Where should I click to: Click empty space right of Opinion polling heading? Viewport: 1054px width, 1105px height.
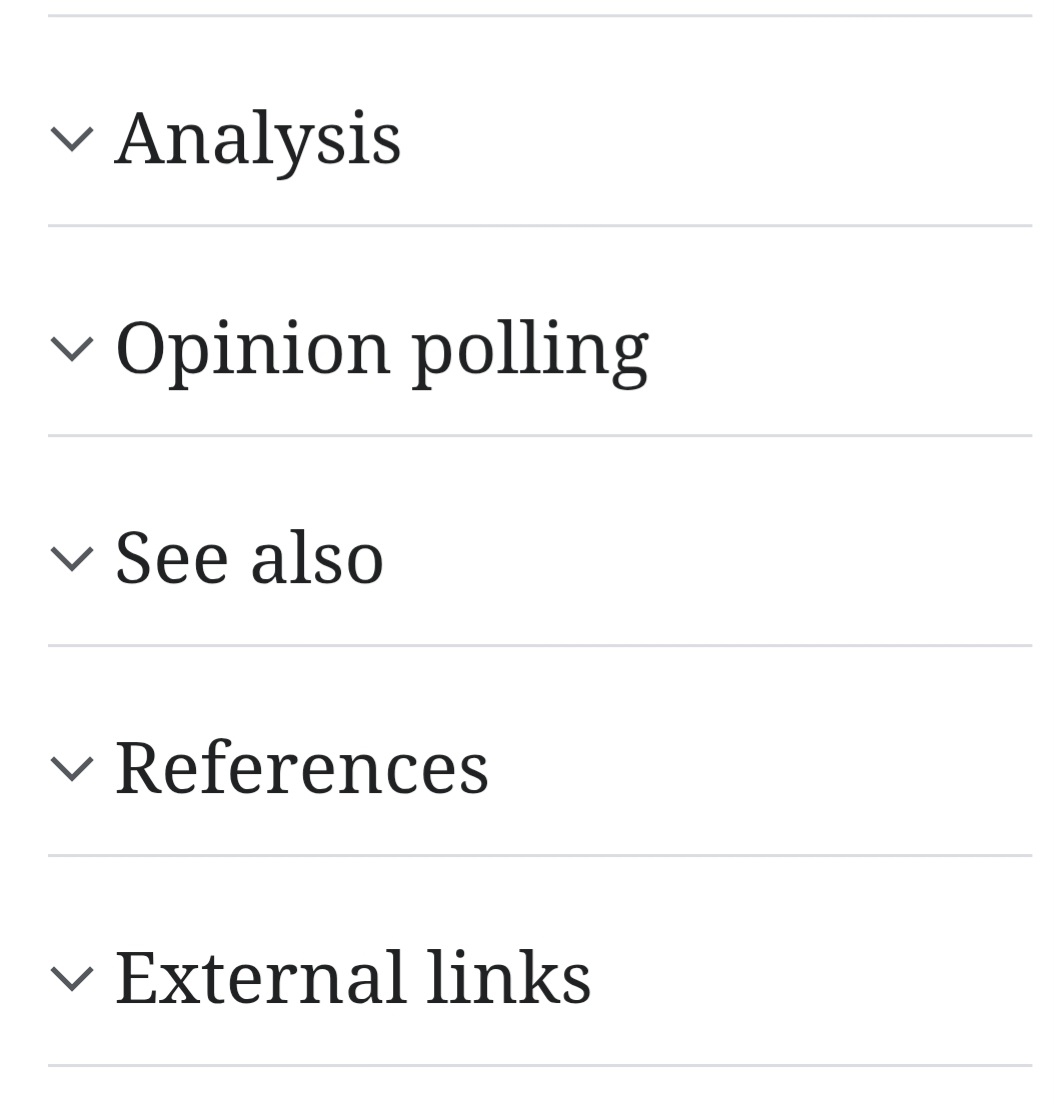click(840, 348)
